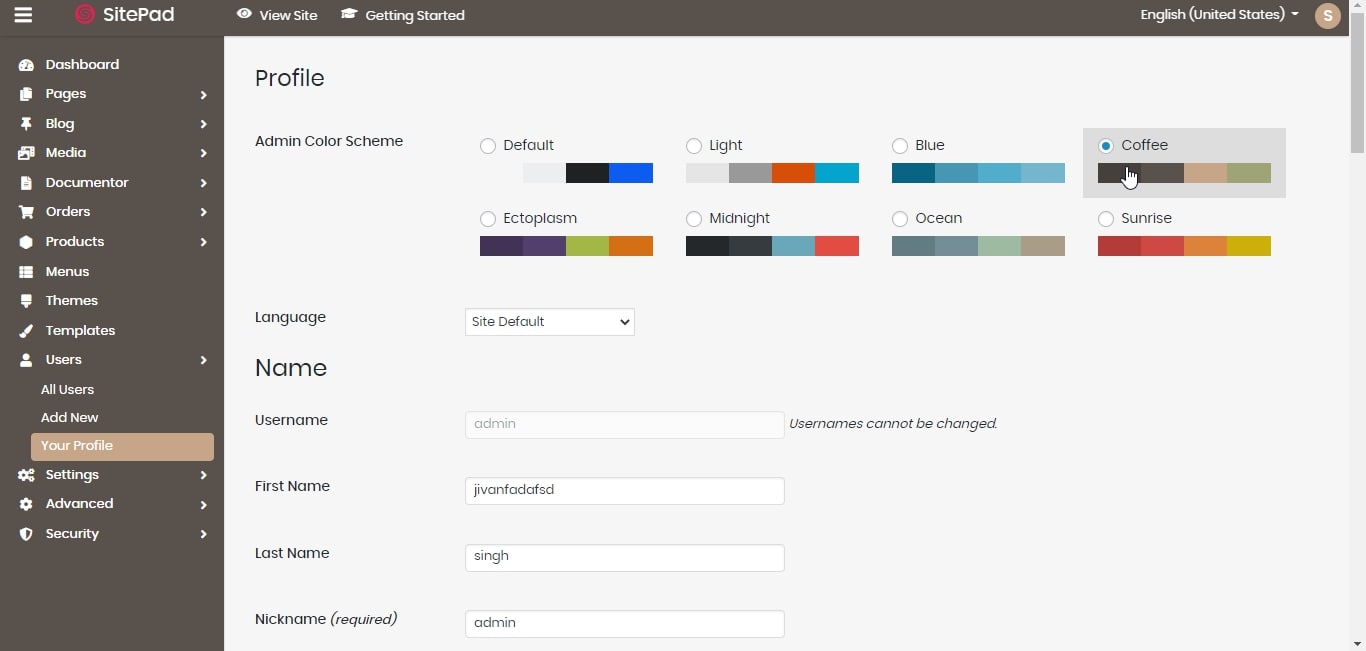1366x651 pixels.
Task: Select the Midnight color scheme radio
Action: pos(694,219)
